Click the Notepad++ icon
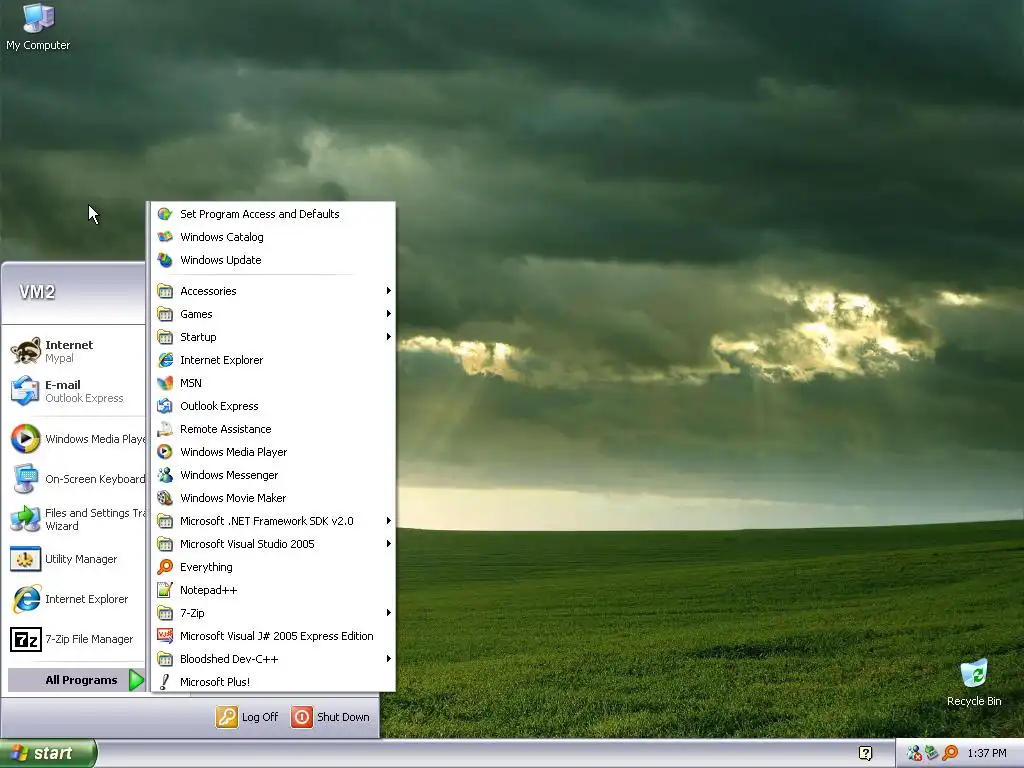The image size is (1024, 768). 165,590
